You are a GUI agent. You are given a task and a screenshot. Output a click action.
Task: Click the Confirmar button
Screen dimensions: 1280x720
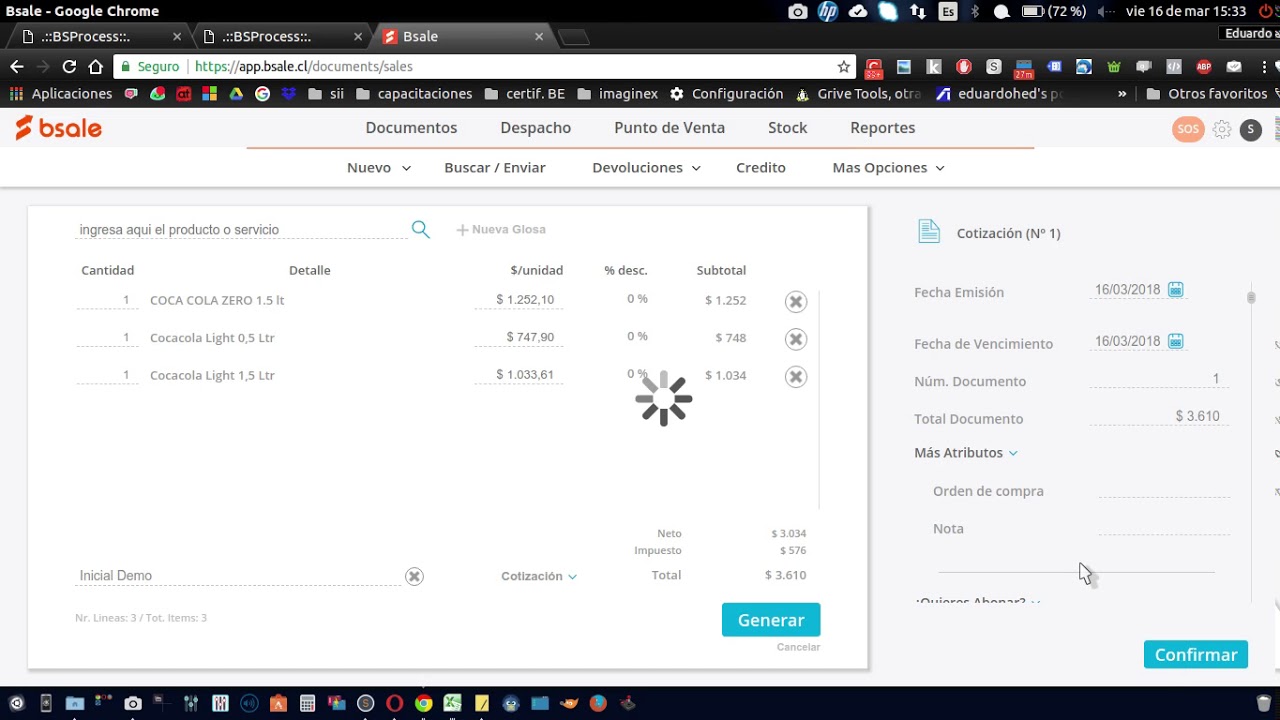click(1196, 655)
